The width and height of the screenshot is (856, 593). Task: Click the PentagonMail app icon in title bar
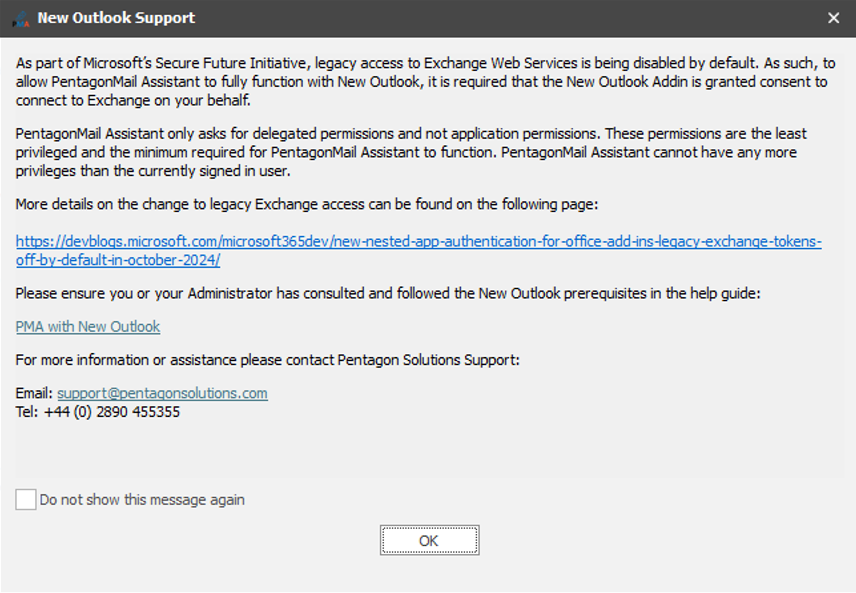pos(19,18)
